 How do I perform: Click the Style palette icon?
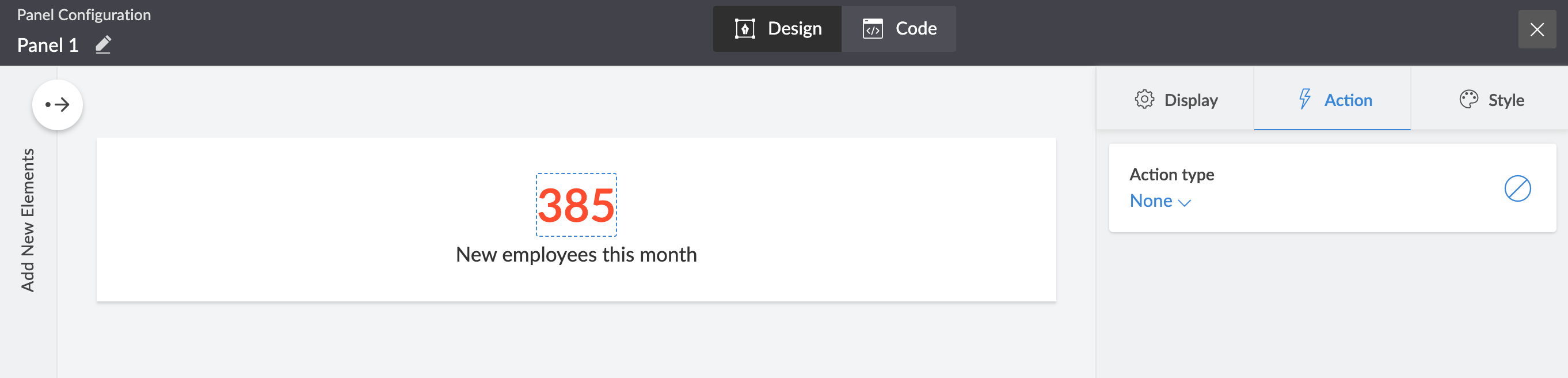click(1468, 99)
